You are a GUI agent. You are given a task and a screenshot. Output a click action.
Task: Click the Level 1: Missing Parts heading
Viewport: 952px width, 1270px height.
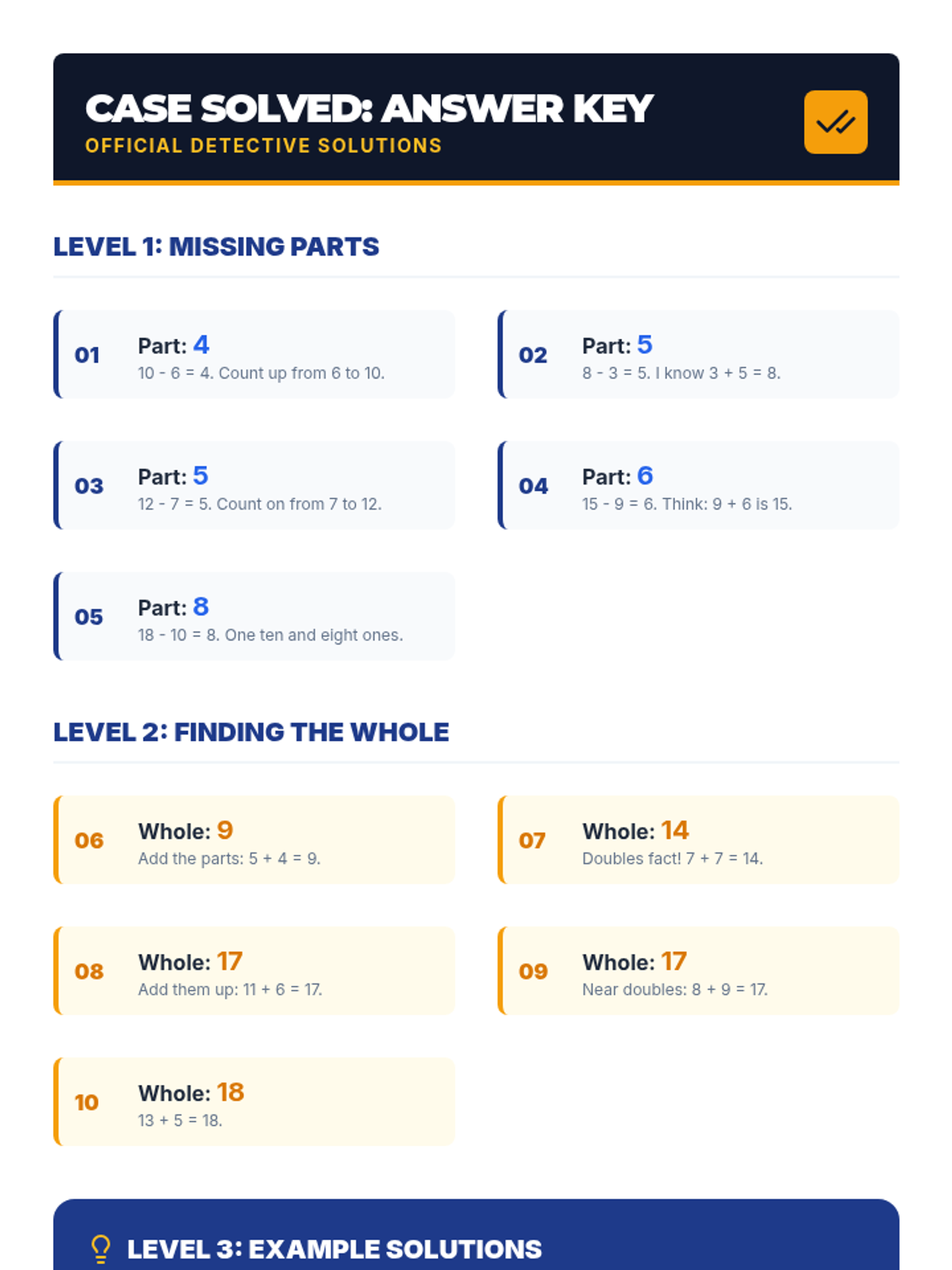point(216,247)
